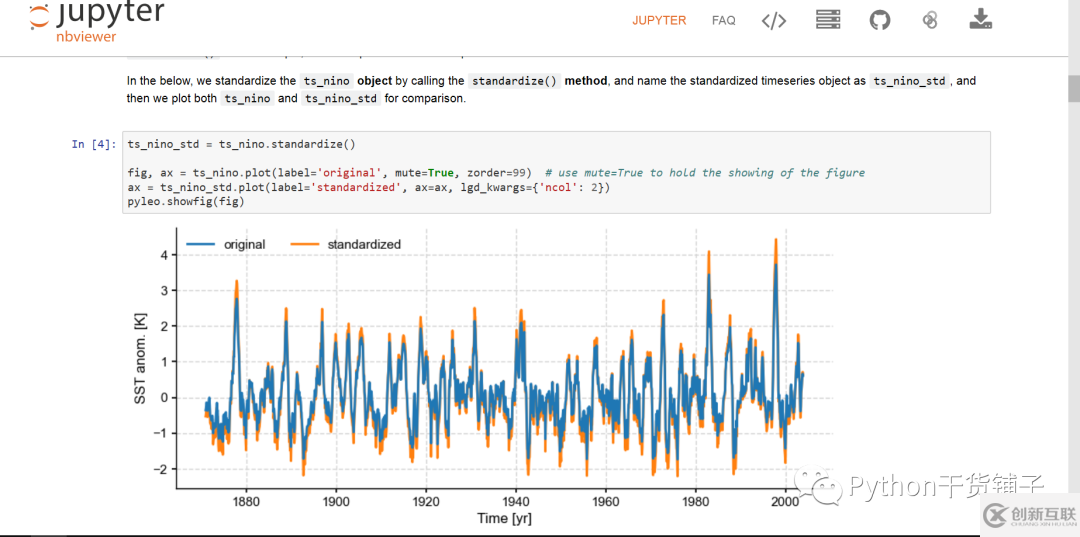The width and height of the screenshot is (1080, 537).
Task: Click the standardized legend entry
Action: (364, 244)
